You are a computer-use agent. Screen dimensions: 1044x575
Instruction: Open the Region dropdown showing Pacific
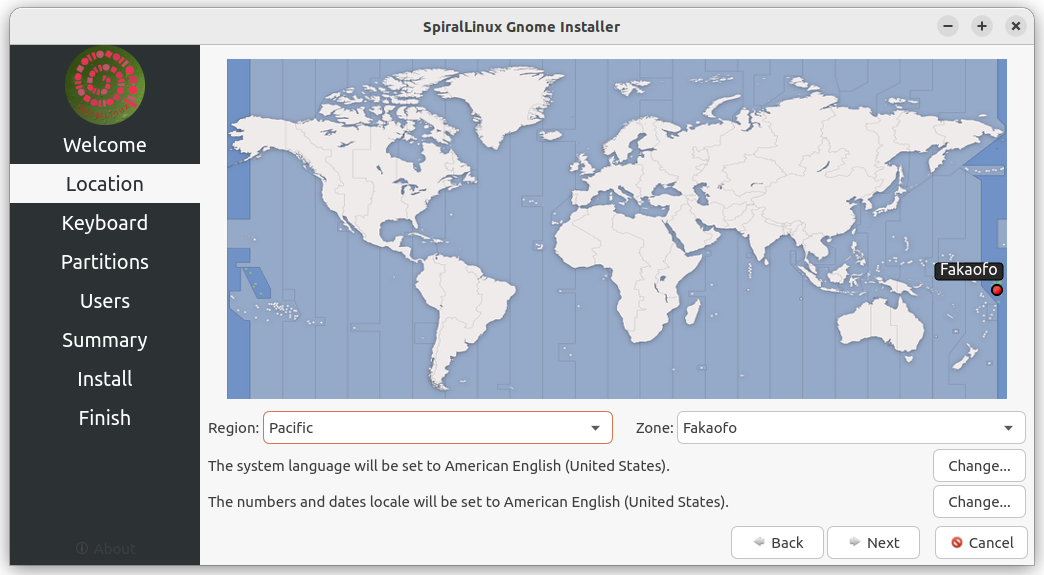(437, 427)
